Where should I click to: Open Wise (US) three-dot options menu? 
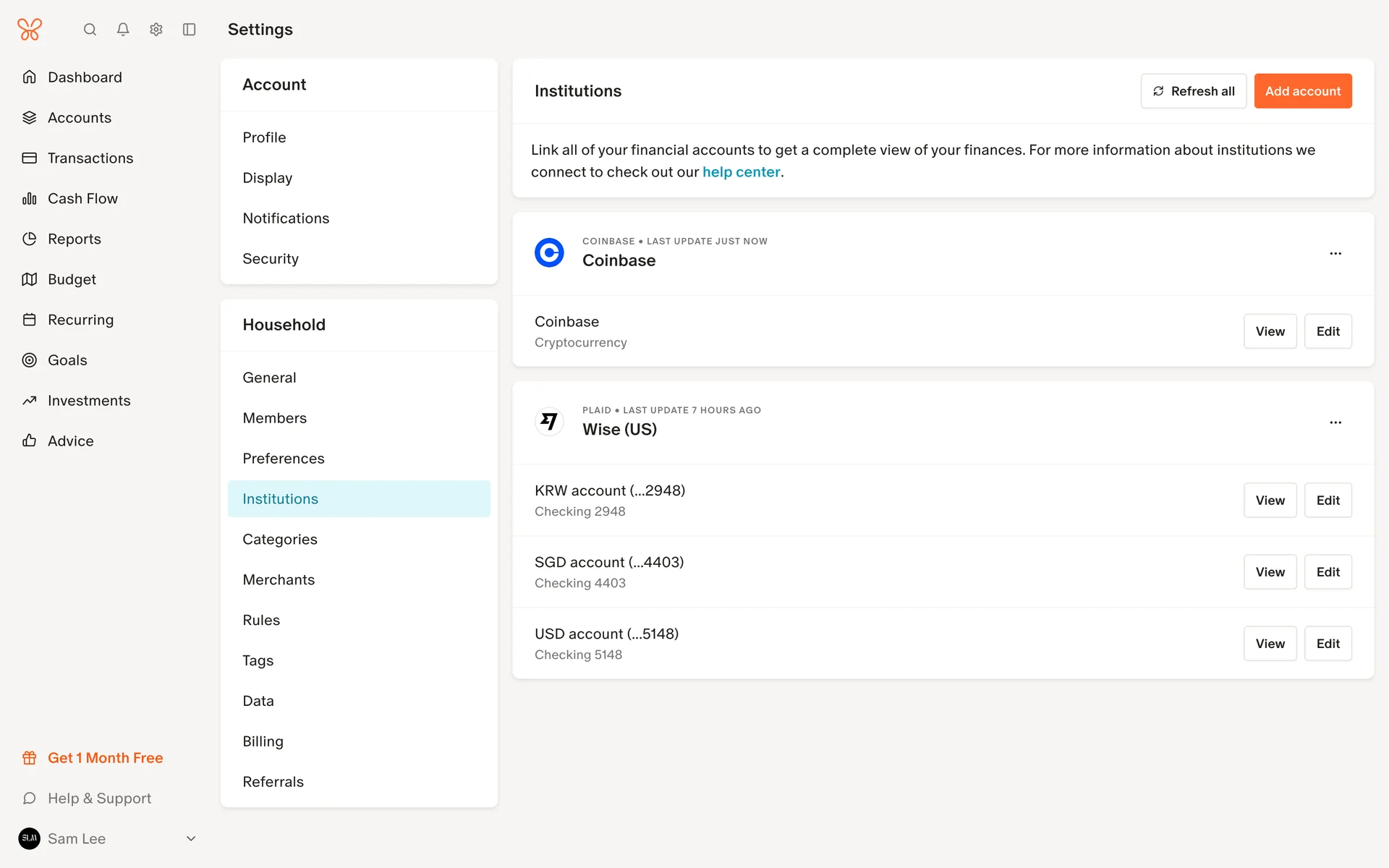click(1335, 422)
